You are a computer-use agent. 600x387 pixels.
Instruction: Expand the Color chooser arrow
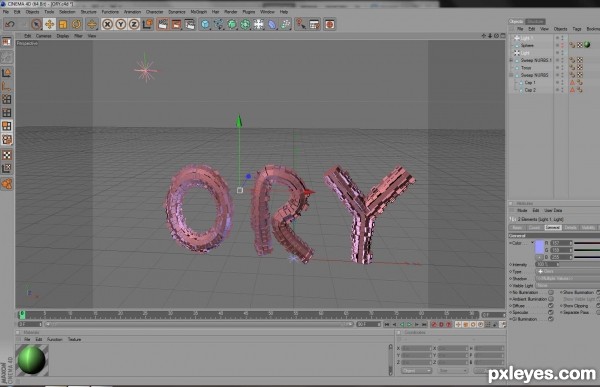coord(532,243)
